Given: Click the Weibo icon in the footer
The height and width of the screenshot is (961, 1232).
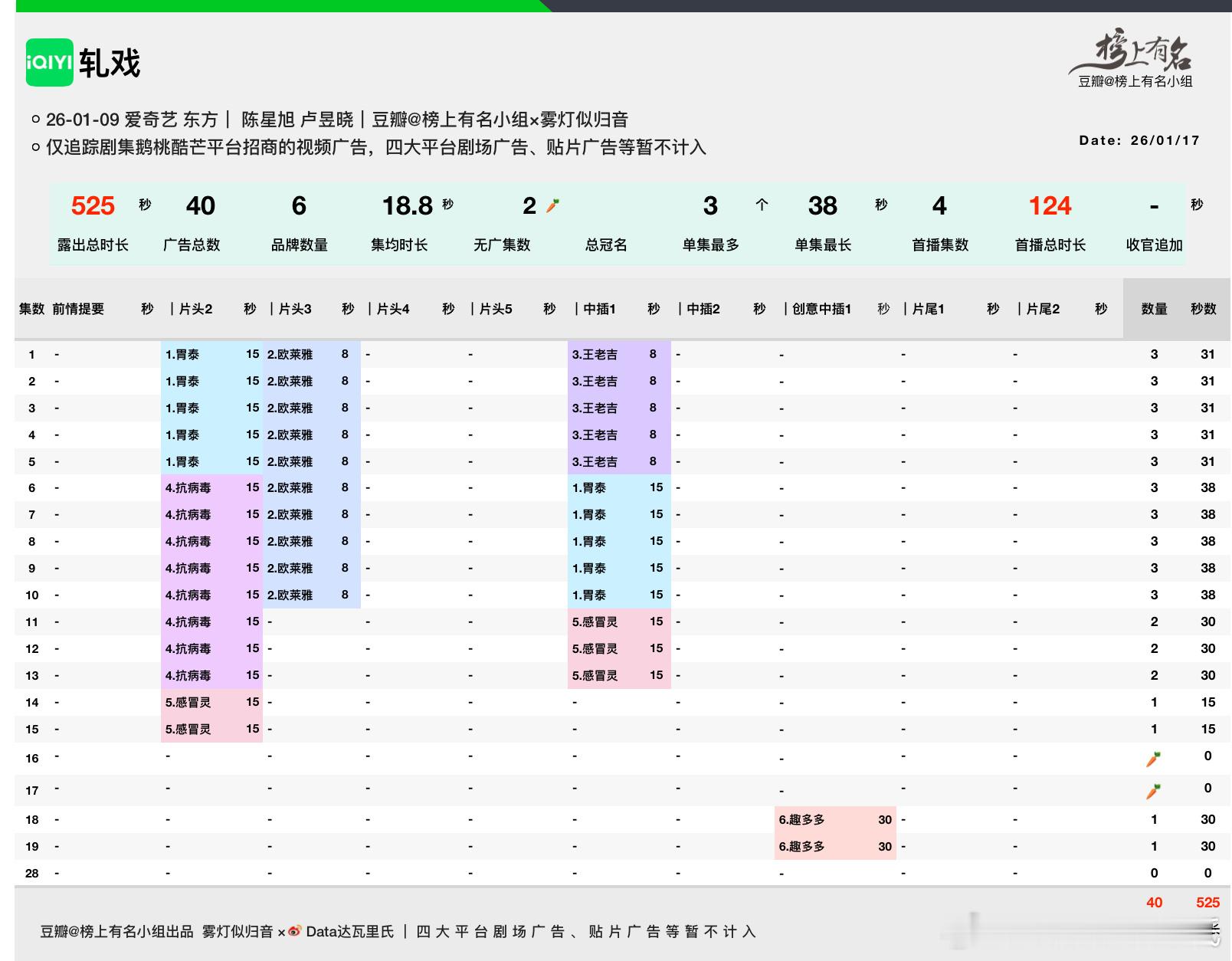Looking at the screenshot, I should pos(295,931).
